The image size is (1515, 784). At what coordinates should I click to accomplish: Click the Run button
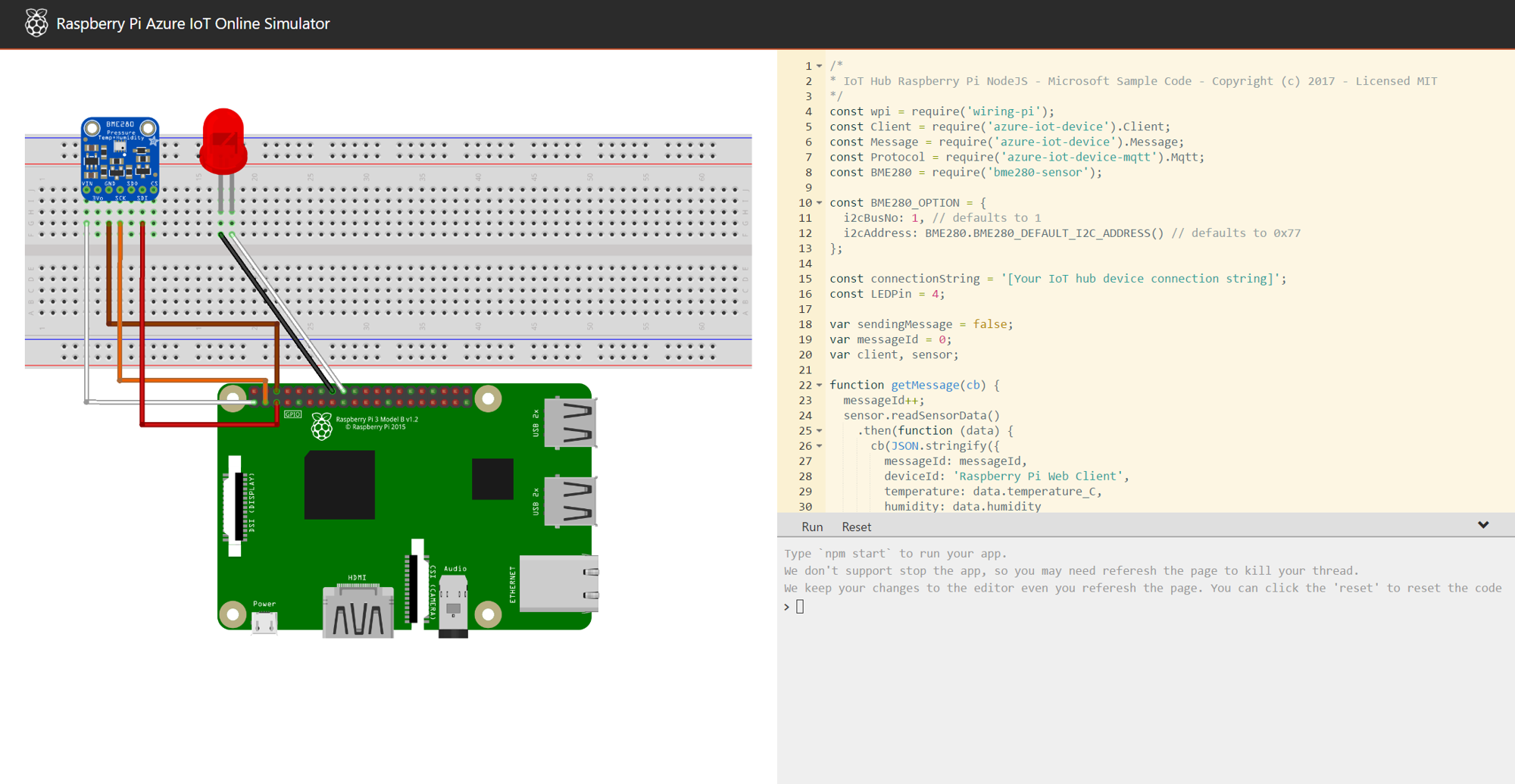pos(812,526)
